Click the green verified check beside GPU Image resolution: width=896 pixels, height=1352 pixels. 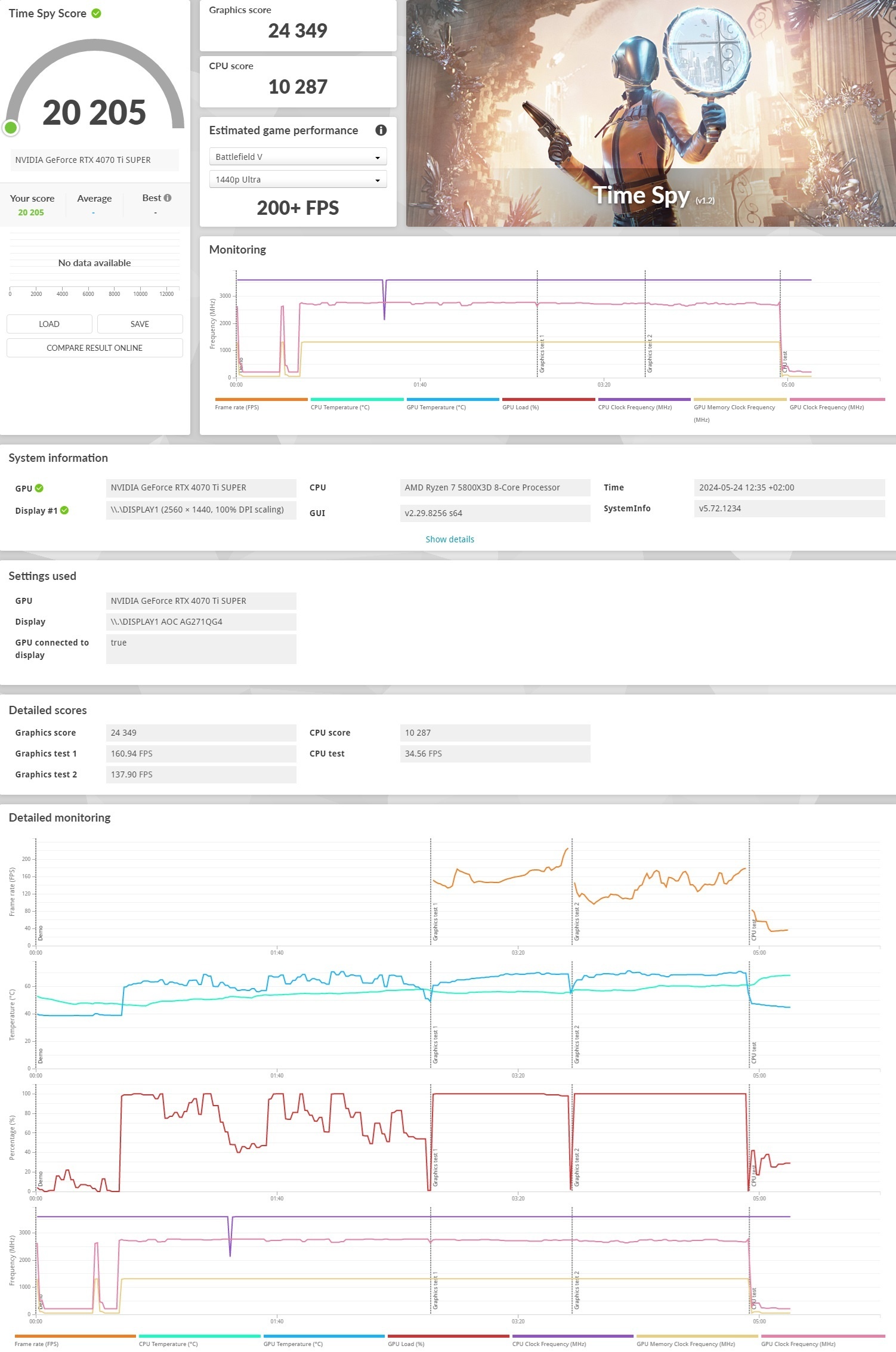coord(39,488)
